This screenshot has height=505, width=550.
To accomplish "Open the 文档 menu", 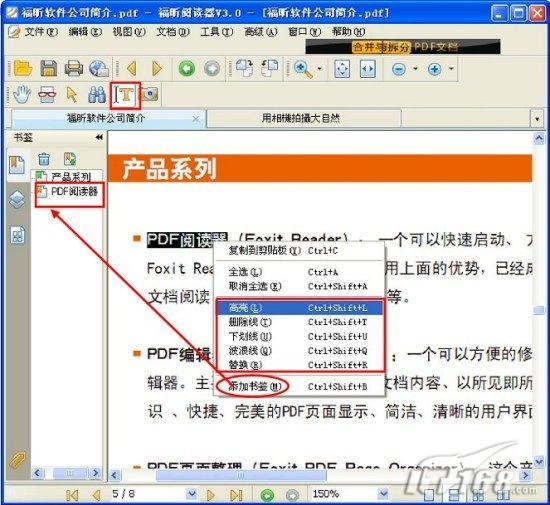I will coord(173,32).
